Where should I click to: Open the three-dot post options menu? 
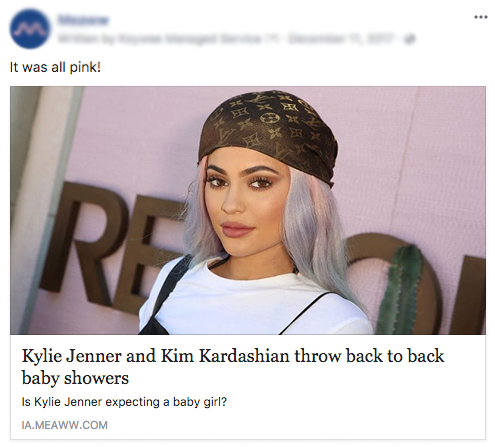point(481,17)
